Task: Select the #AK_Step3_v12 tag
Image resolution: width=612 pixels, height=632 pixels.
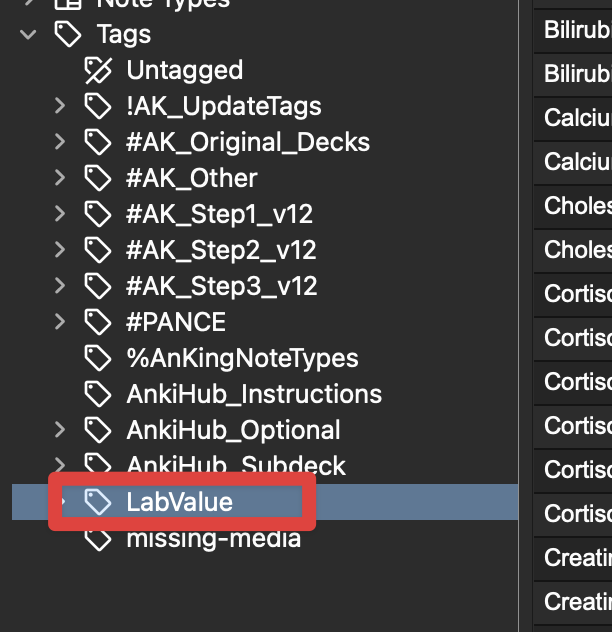Action: point(221,286)
